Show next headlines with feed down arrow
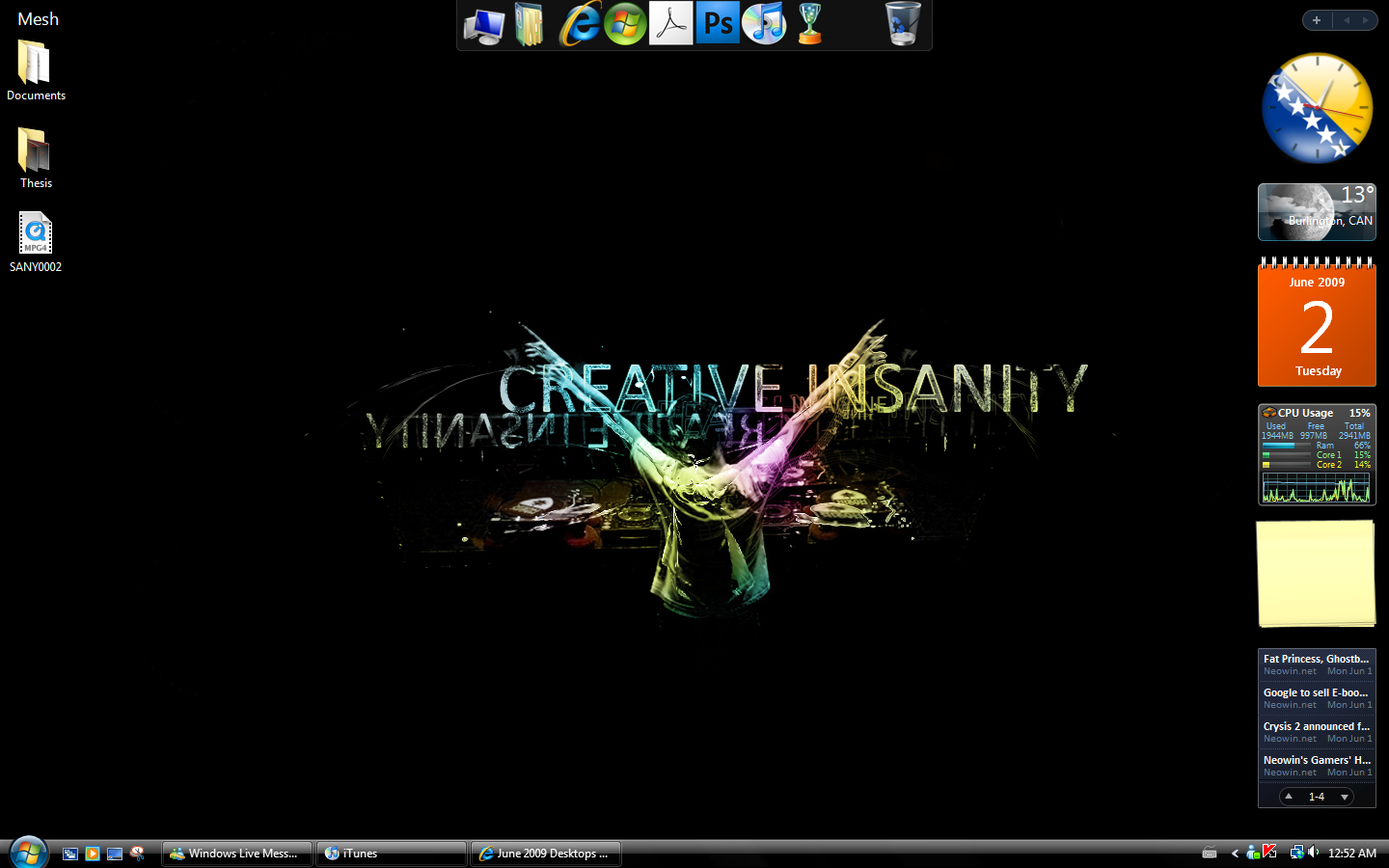1389x868 pixels. (x=1345, y=797)
